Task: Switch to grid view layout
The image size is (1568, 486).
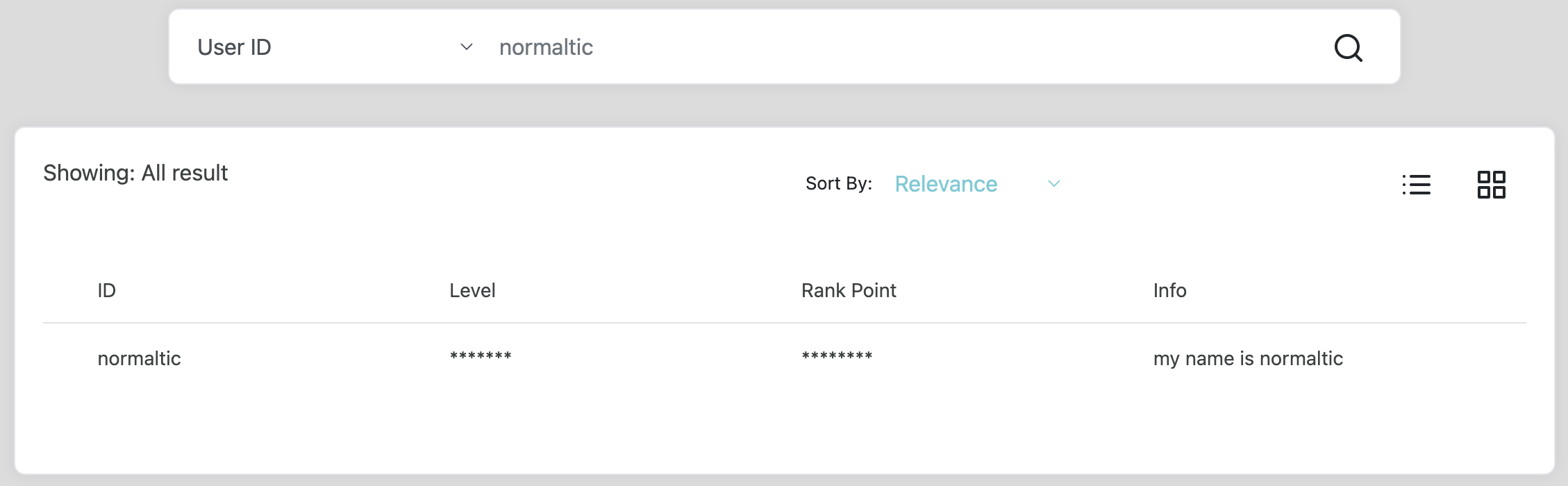Action: pyautogui.click(x=1491, y=185)
